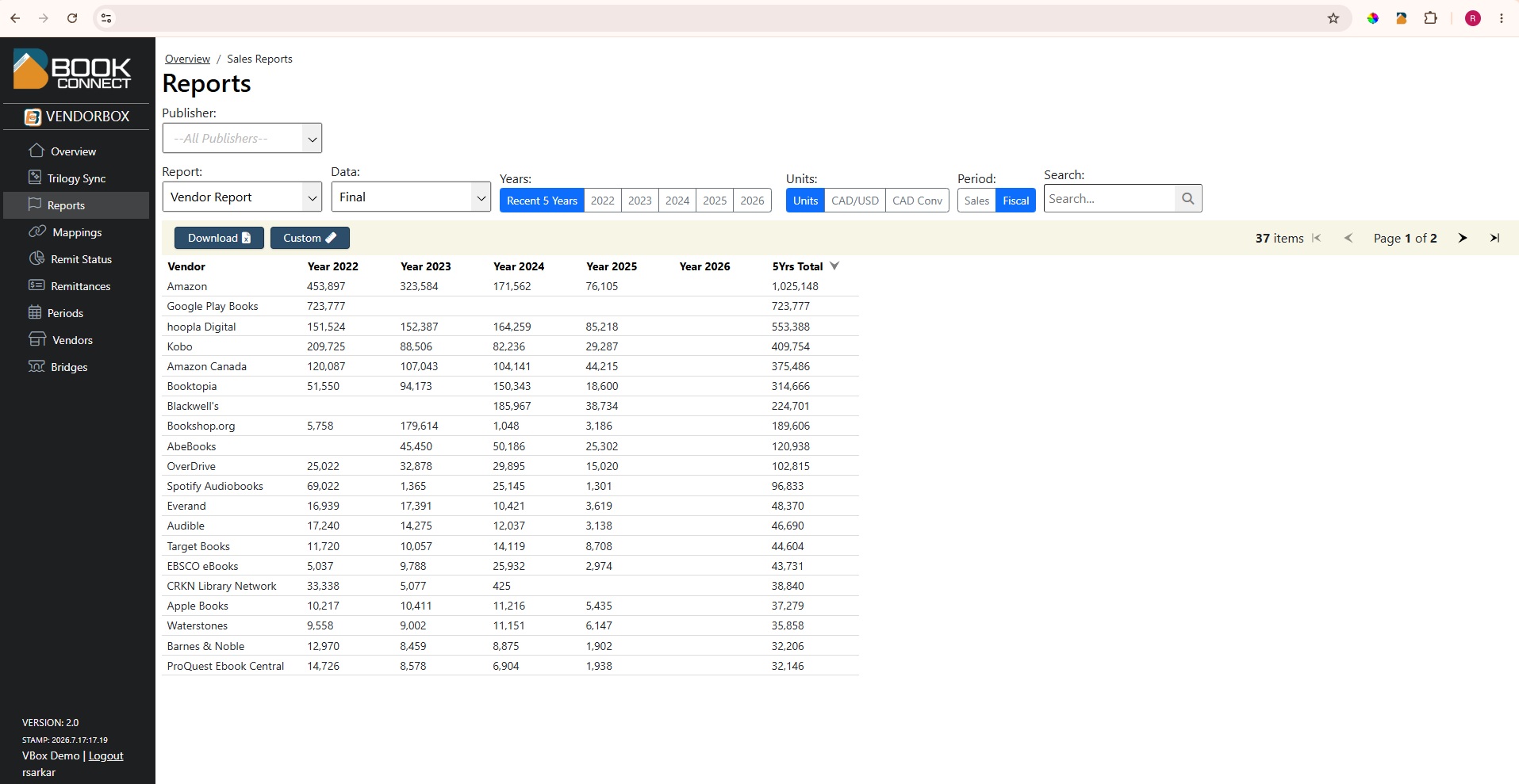
Task: Click the Vendorbox icon in sidebar
Action: (x=33, y=117)
